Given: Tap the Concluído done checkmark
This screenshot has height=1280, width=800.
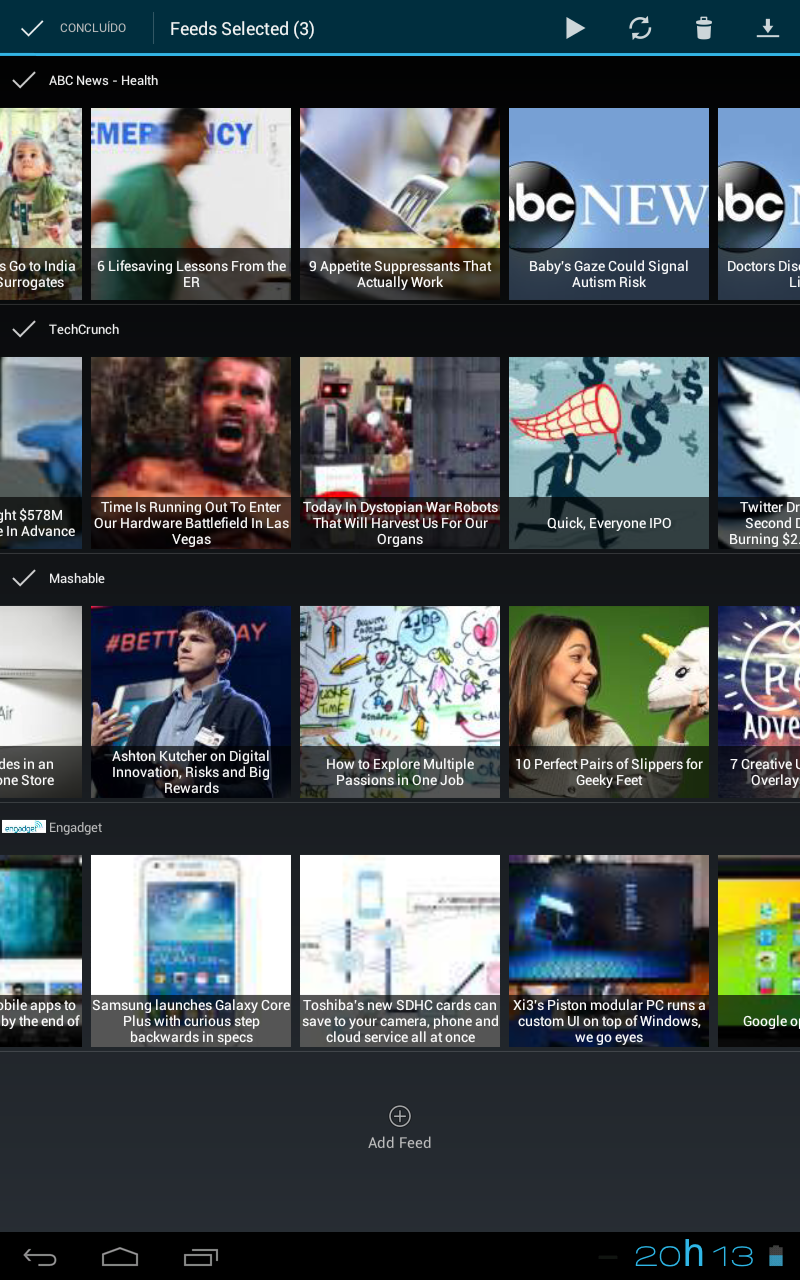Looking at the screenshot, I should click(x=32, y=28).
